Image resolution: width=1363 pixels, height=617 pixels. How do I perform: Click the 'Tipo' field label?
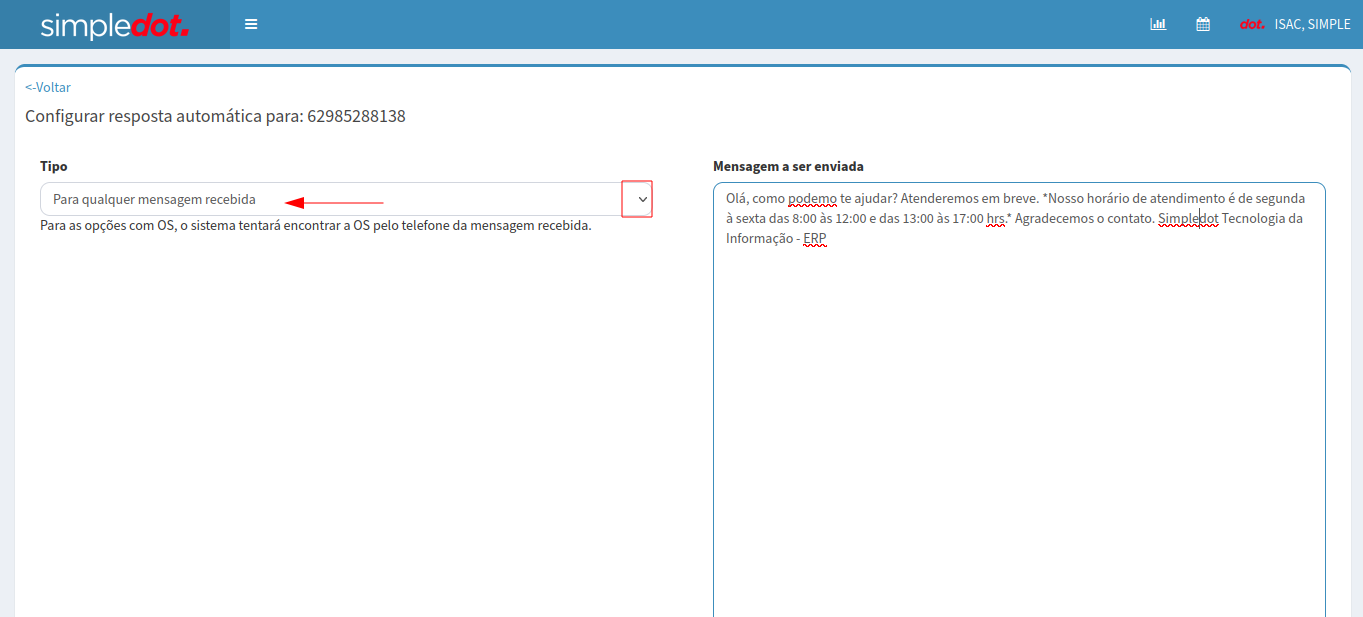(54, 166)
